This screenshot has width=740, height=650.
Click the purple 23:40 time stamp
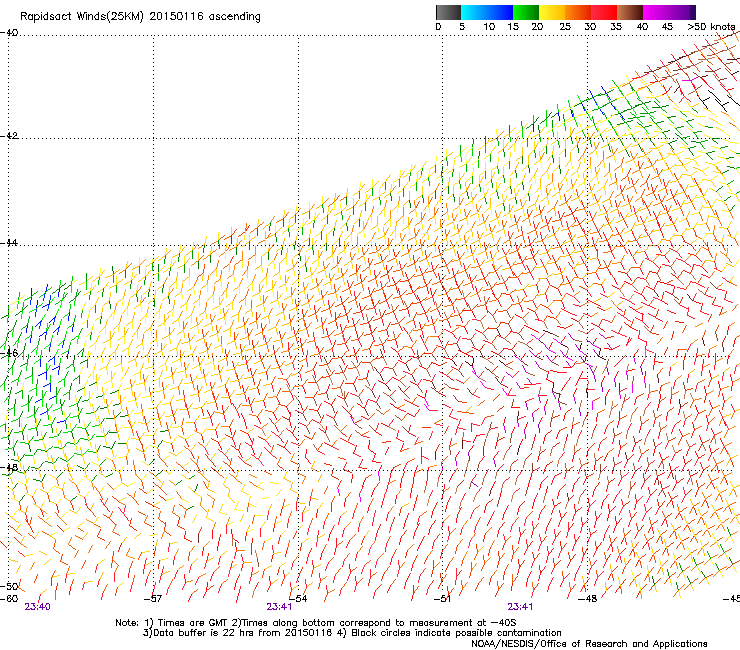coord(37,607)
